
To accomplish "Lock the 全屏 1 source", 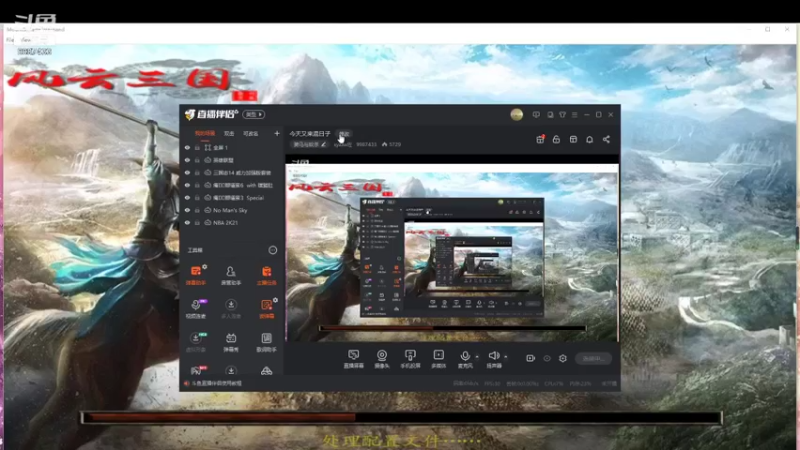I will 197,147.
